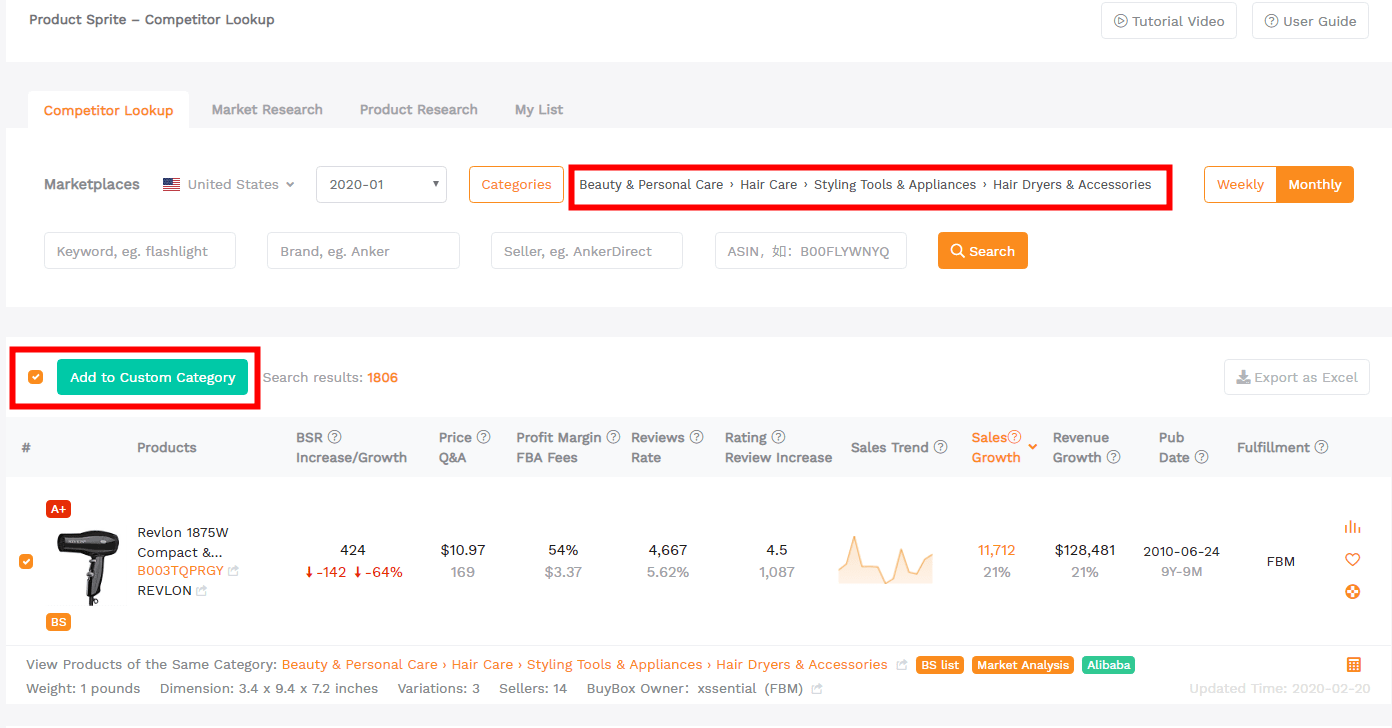Open the calculator icon at the bottom right
Viewport: 1392px width, 728px height.
pyautogui.click(x=1354, y=664)
